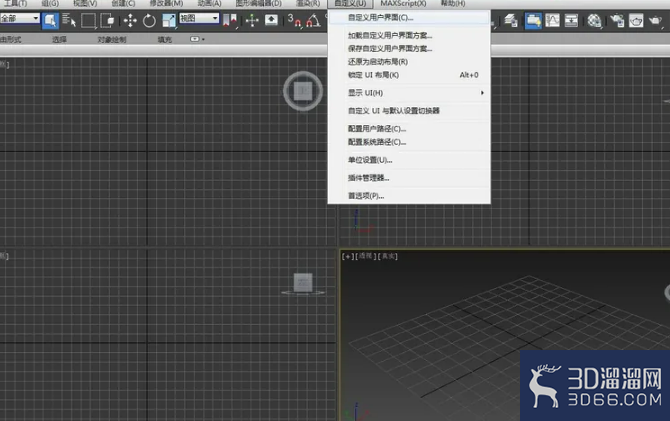Toggle the 3D Snaps button
The image size is (670, 421).
click(x=294, y=20)
